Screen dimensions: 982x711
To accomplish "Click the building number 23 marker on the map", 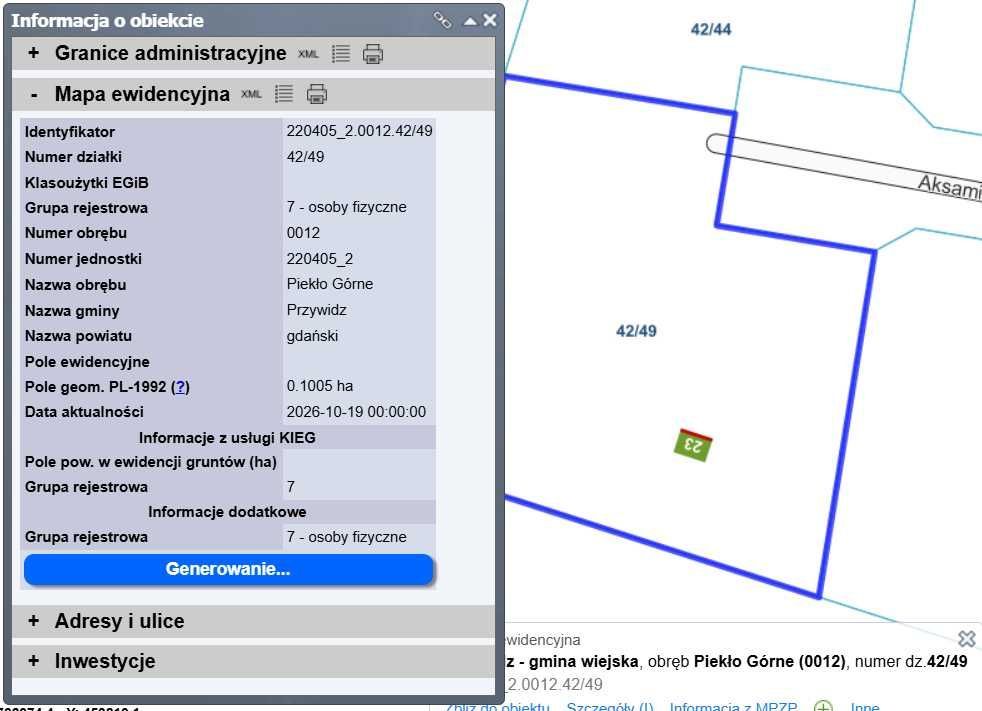I will 693,445.
